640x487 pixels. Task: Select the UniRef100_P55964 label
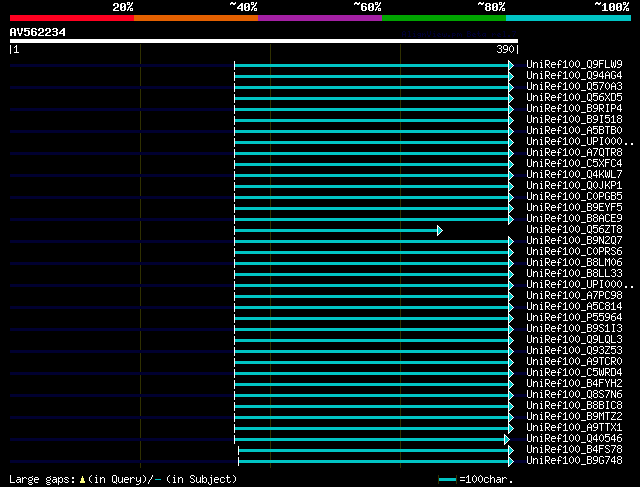coord(574,318)
